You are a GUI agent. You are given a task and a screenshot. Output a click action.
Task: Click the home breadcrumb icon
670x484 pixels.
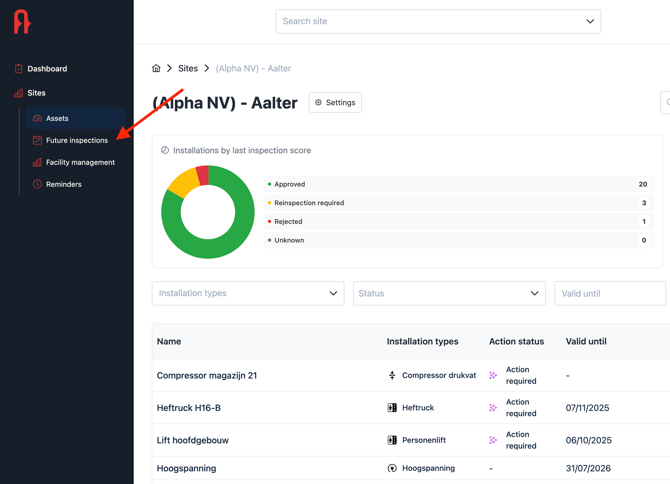click(156, 68)
